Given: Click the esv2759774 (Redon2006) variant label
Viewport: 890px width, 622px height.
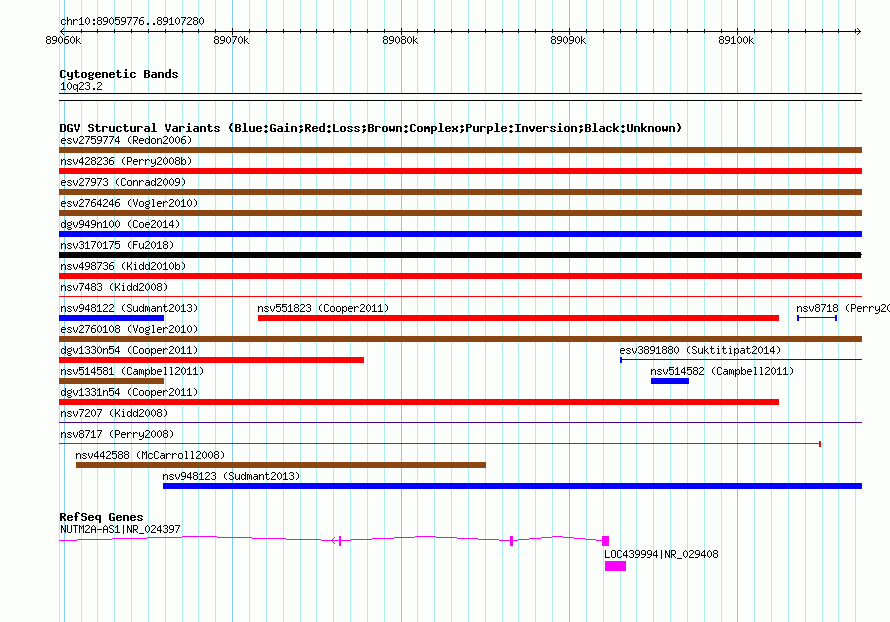Looking at the screenshot, I should 126,140.
